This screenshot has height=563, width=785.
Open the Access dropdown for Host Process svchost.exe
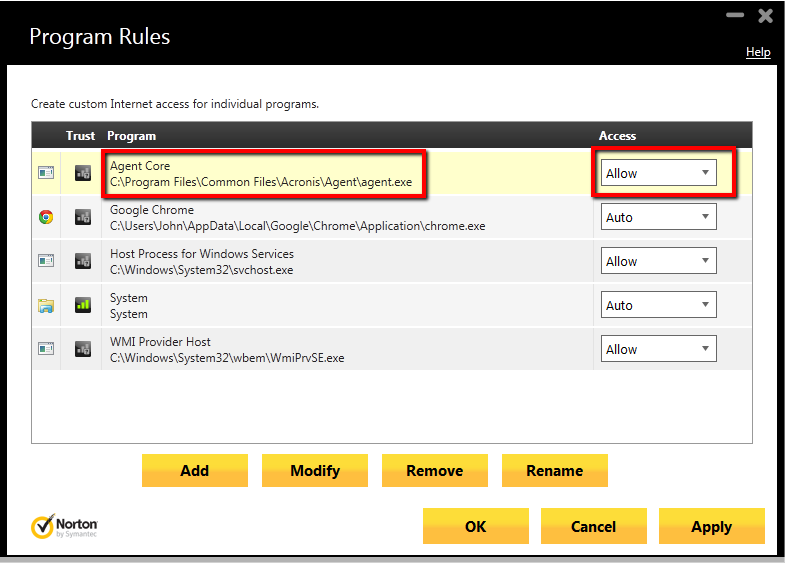[658, 261]
